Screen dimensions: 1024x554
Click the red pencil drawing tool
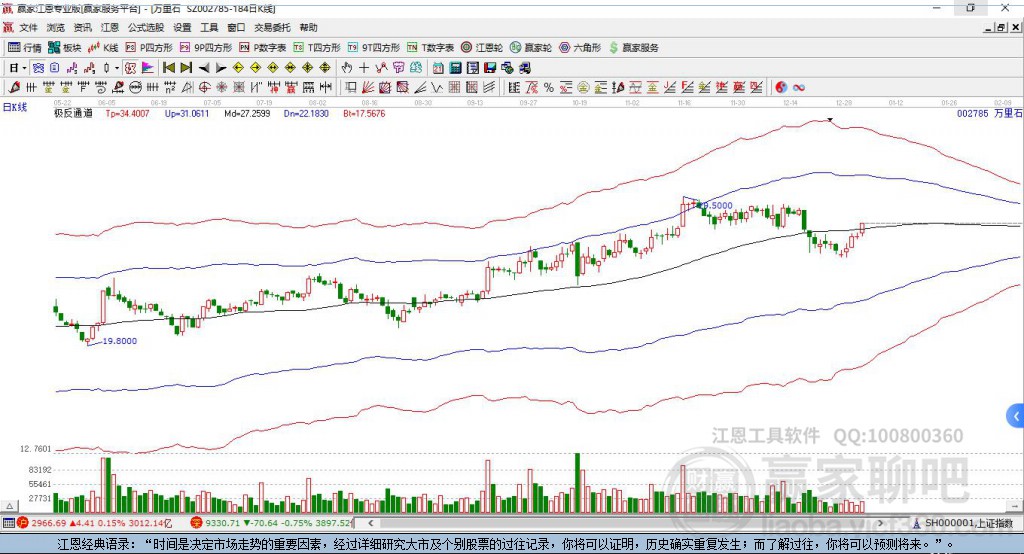(14, 87)
